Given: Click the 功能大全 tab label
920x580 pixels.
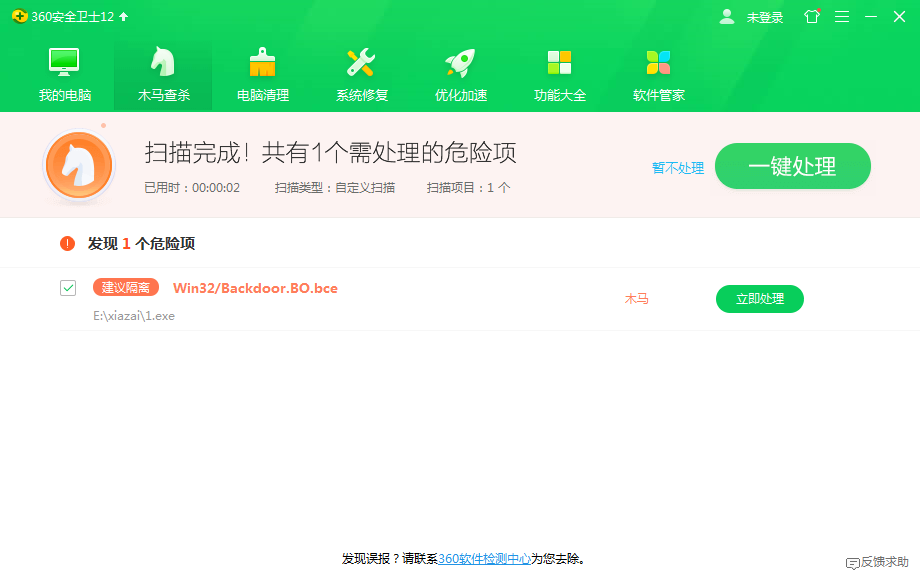Looking at the screenshot, I should tap(560, 95).
